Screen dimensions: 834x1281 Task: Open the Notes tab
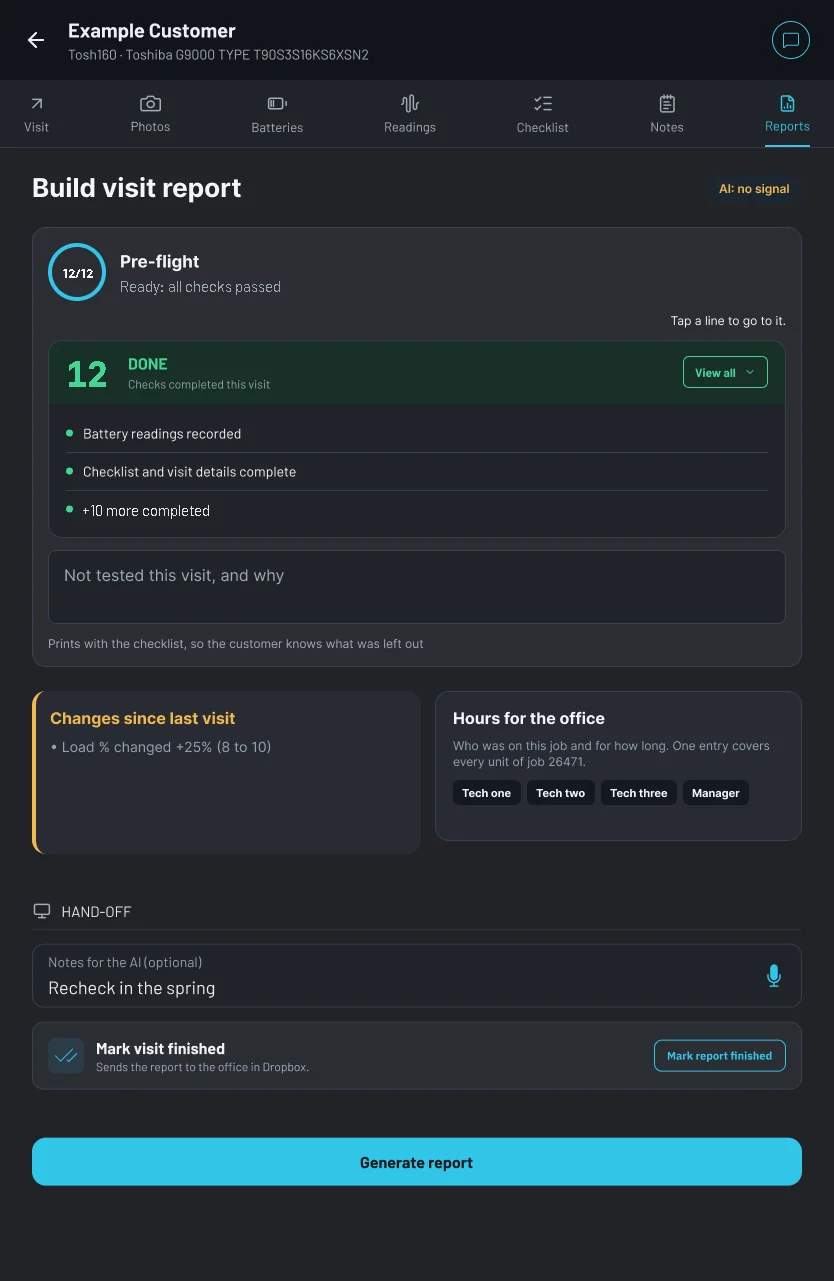[x=667, y=114]
